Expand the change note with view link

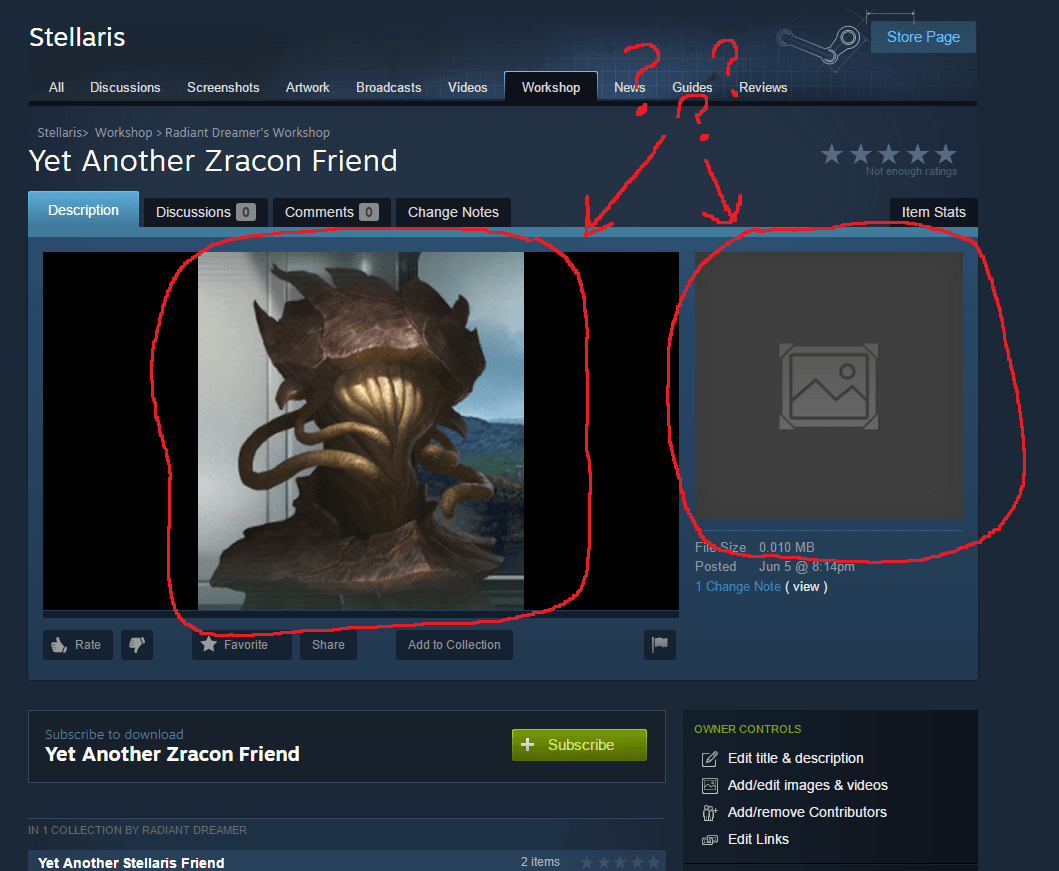point(806,586)
